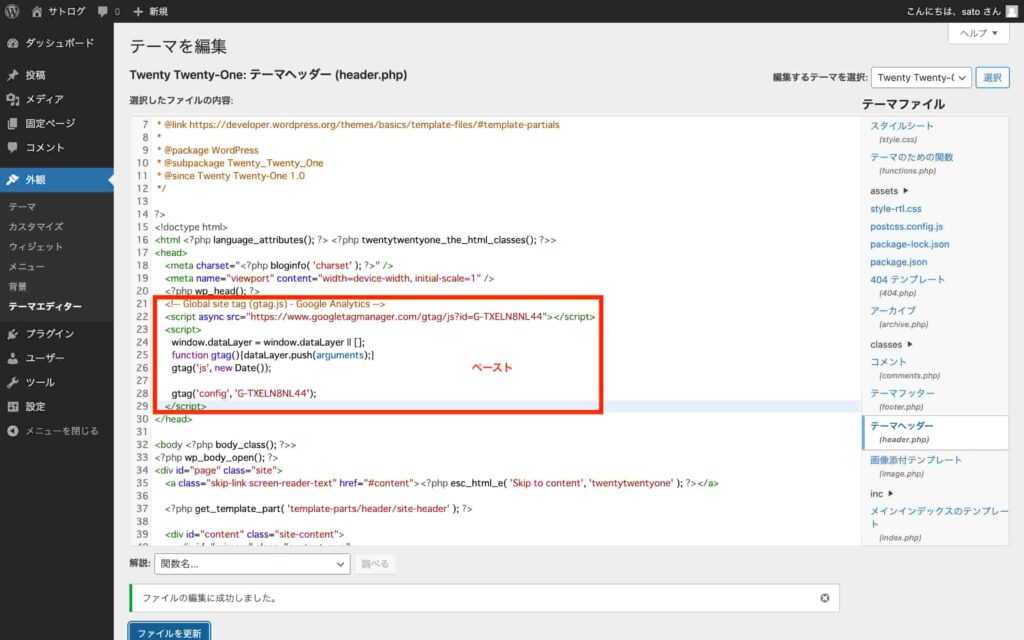The width and height of the screenshot is (1024, 640).
Task: Open スタイルシート style.css file
Action: 901,131
